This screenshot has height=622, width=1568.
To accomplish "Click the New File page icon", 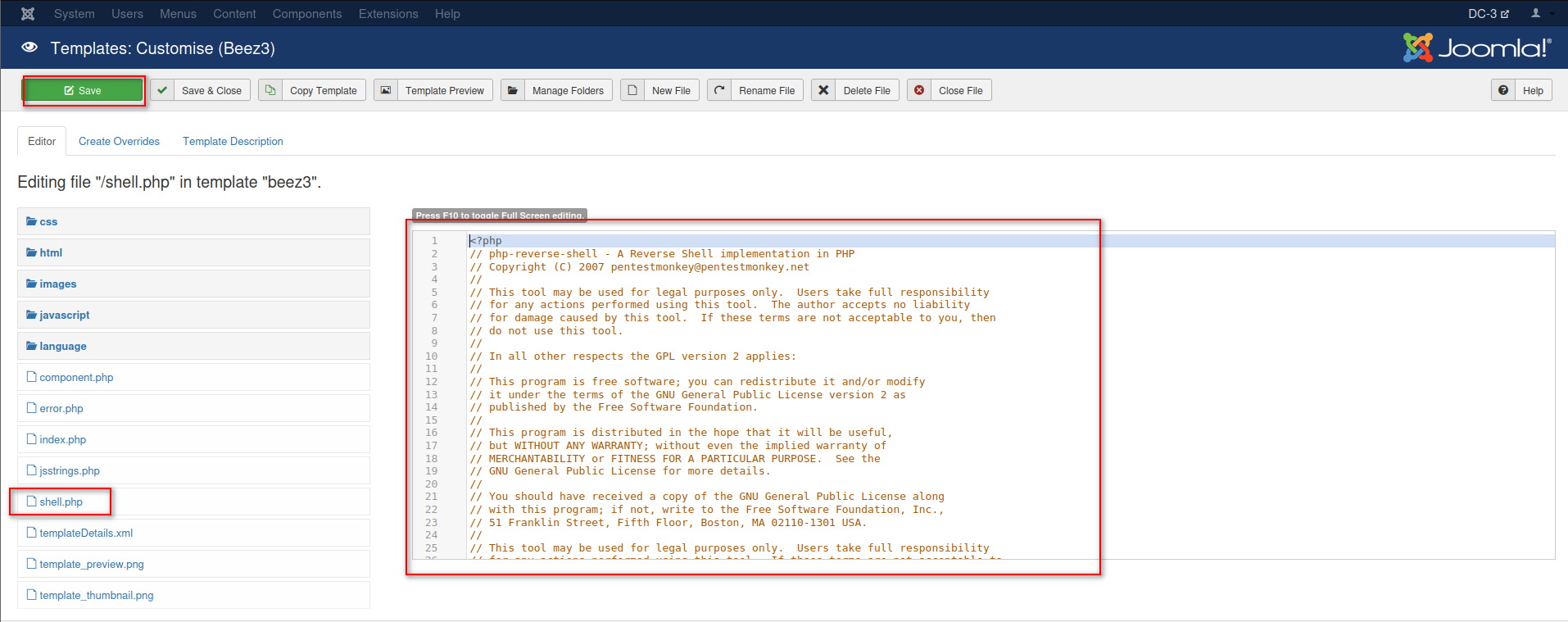I will (632, 90).
